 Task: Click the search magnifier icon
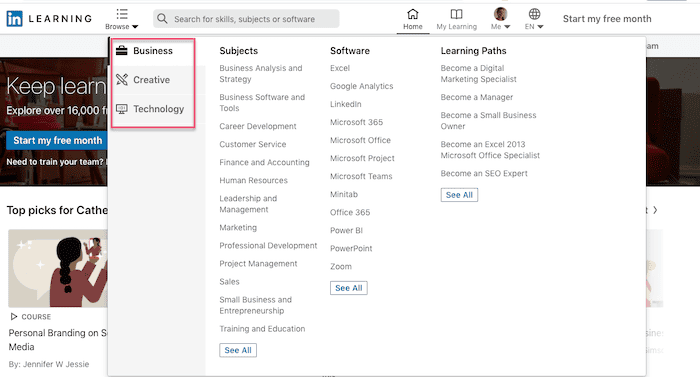tap(162, 19)
